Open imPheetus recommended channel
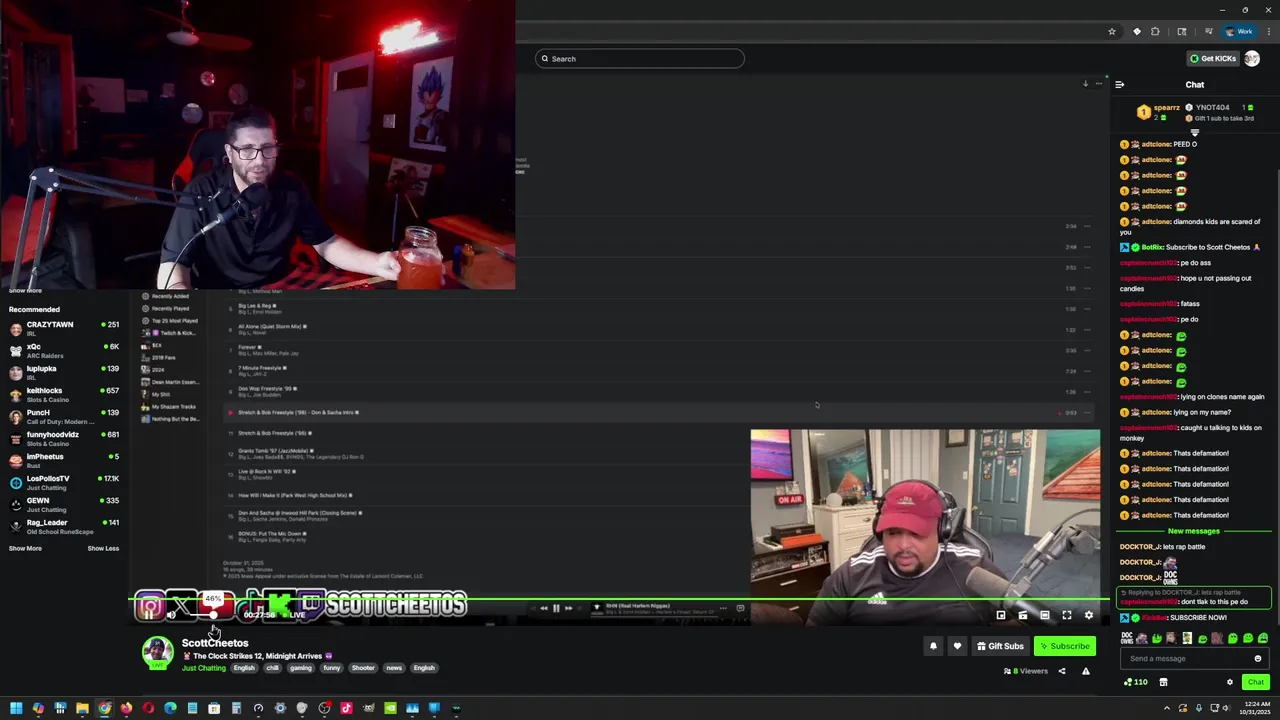Viewport: 1280px width, 720px height. point(64,460)
